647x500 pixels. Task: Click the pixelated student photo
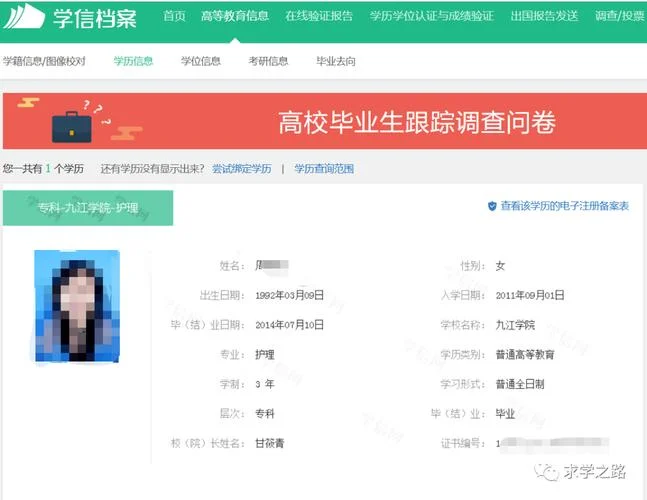pyautogui.click(x=77, y=306)
